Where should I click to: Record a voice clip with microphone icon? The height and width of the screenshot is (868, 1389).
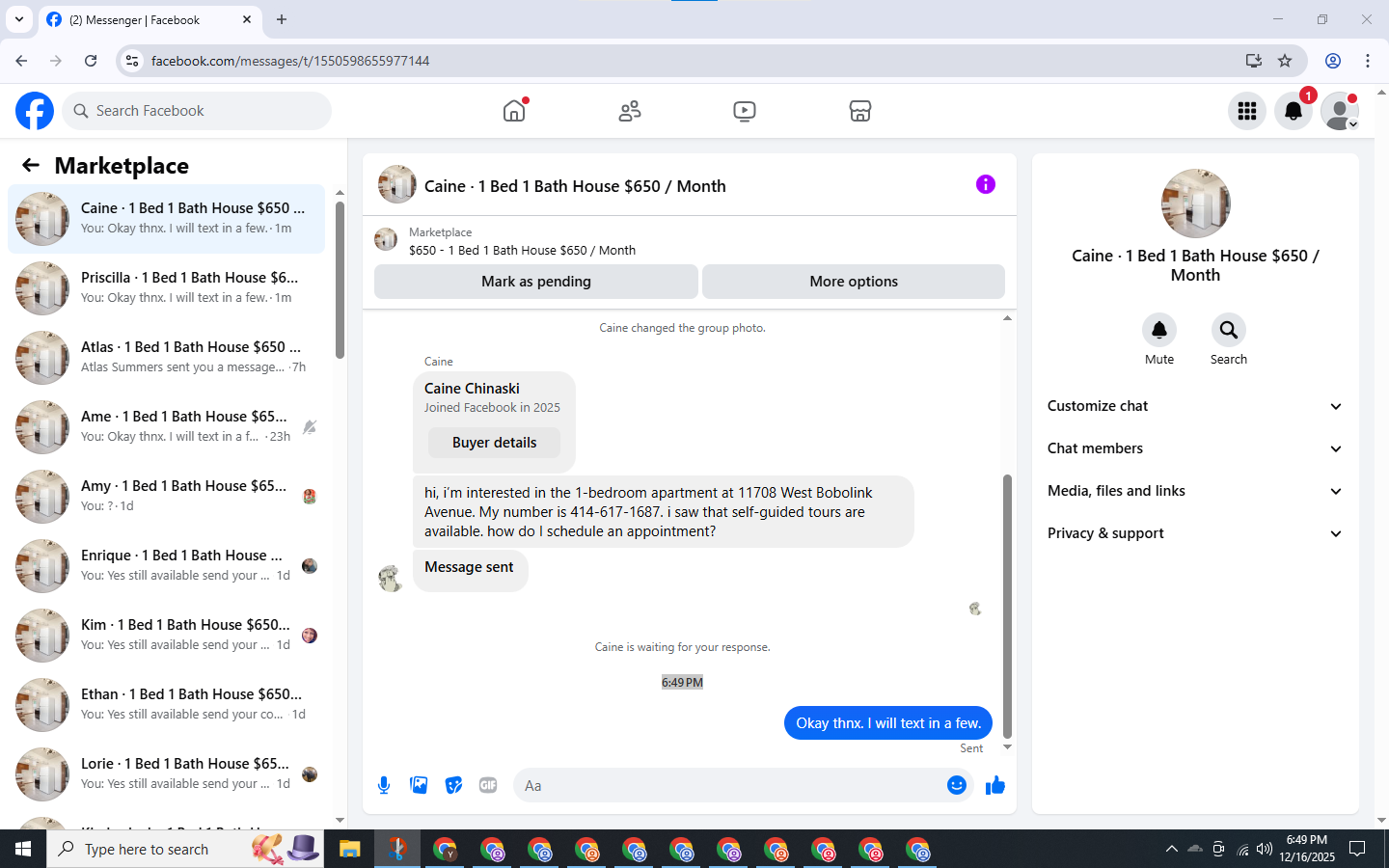coord(384,785)
